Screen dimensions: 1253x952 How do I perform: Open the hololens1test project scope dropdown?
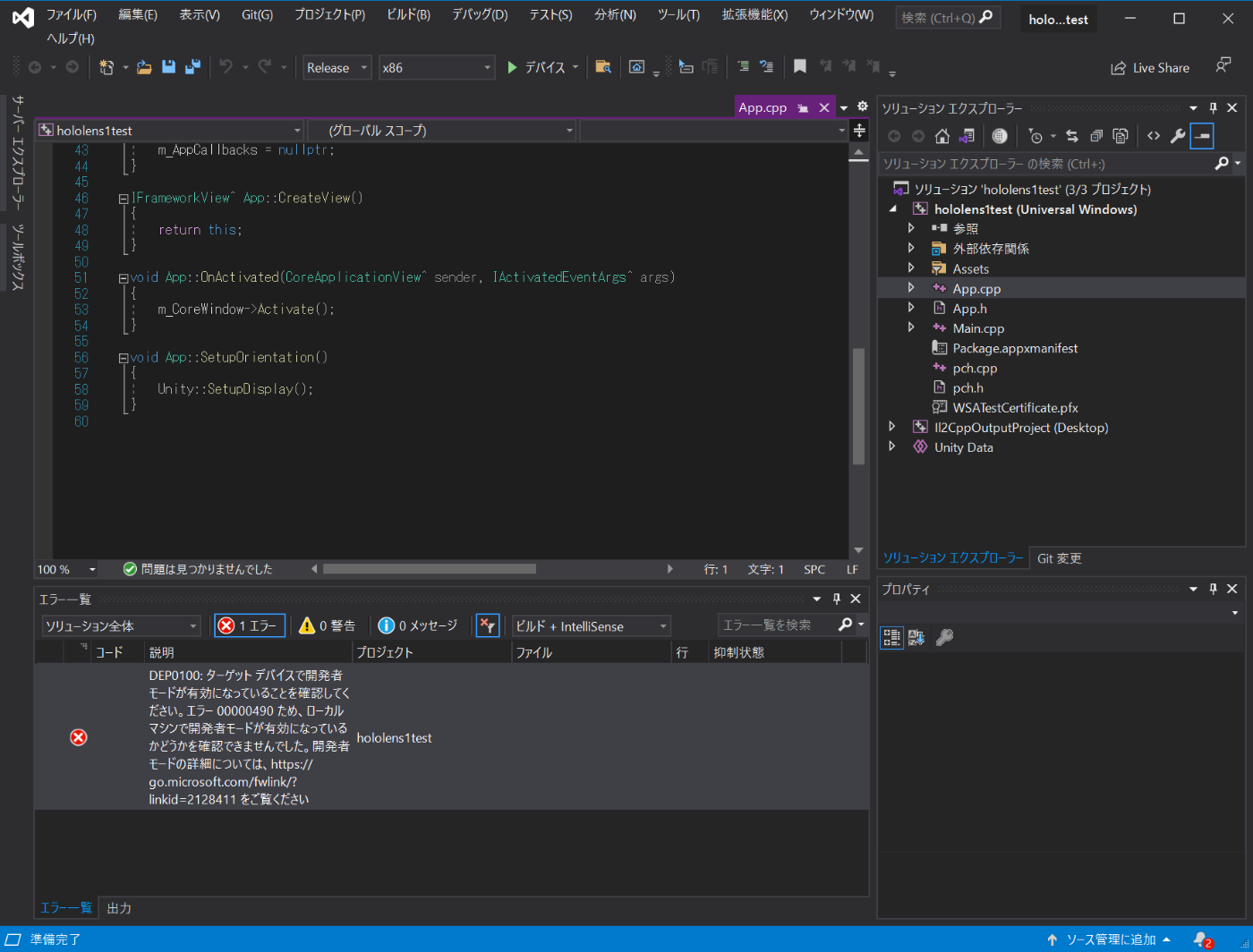pyautogui.click(x=170, y=131)
